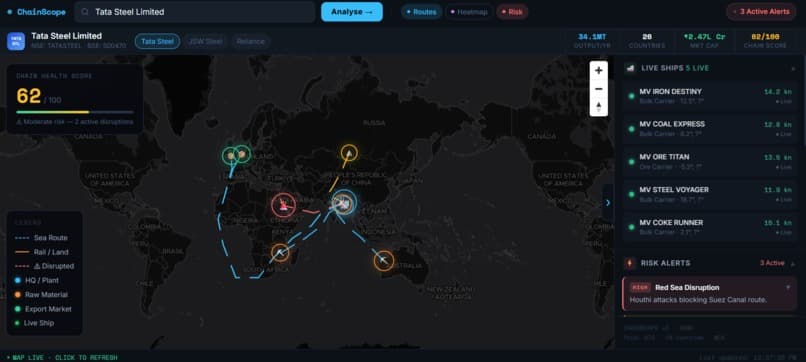Click the map zoom in plus icon
Screen dimensions: 806x362
tap(598, 70)
